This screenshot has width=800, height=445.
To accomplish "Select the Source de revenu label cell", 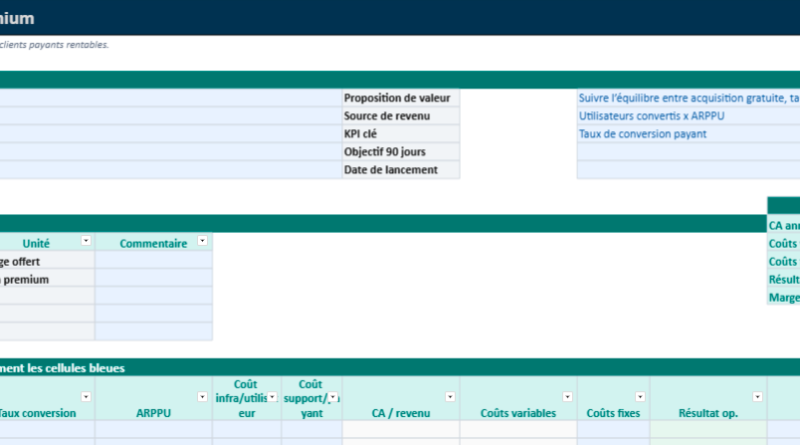I will pos(400,116).
